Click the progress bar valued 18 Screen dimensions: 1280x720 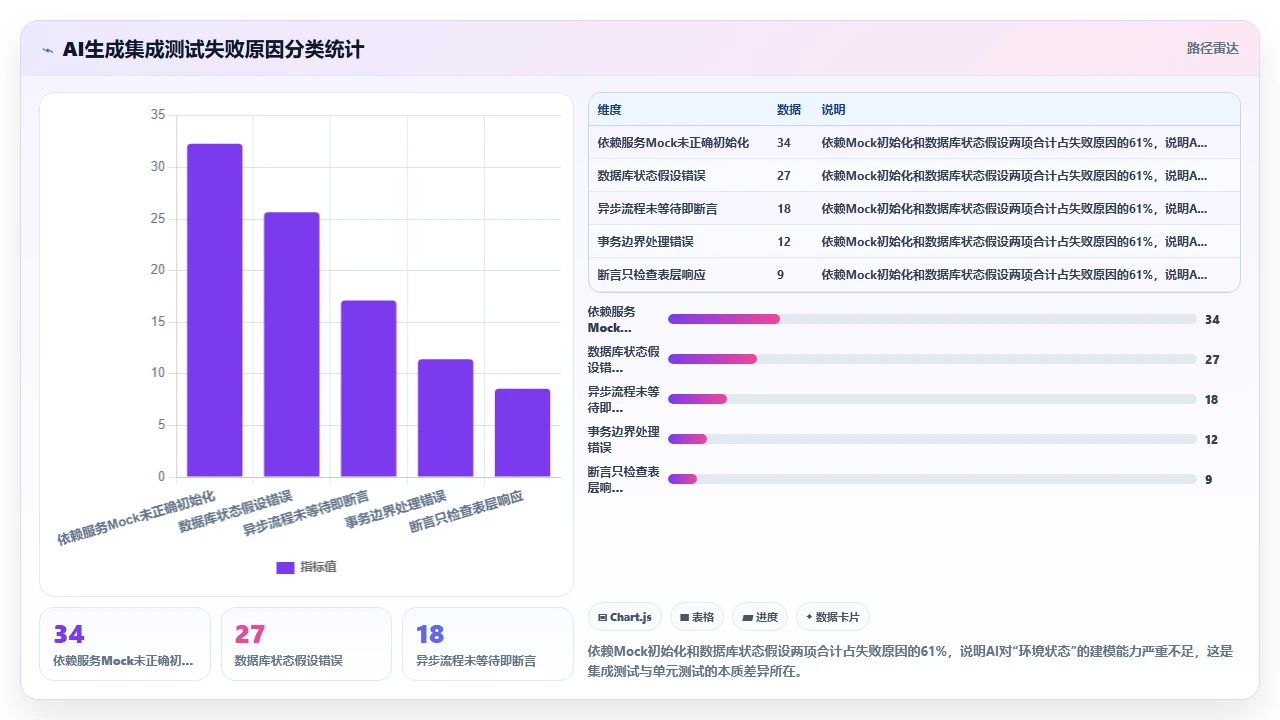click(932, 399)
